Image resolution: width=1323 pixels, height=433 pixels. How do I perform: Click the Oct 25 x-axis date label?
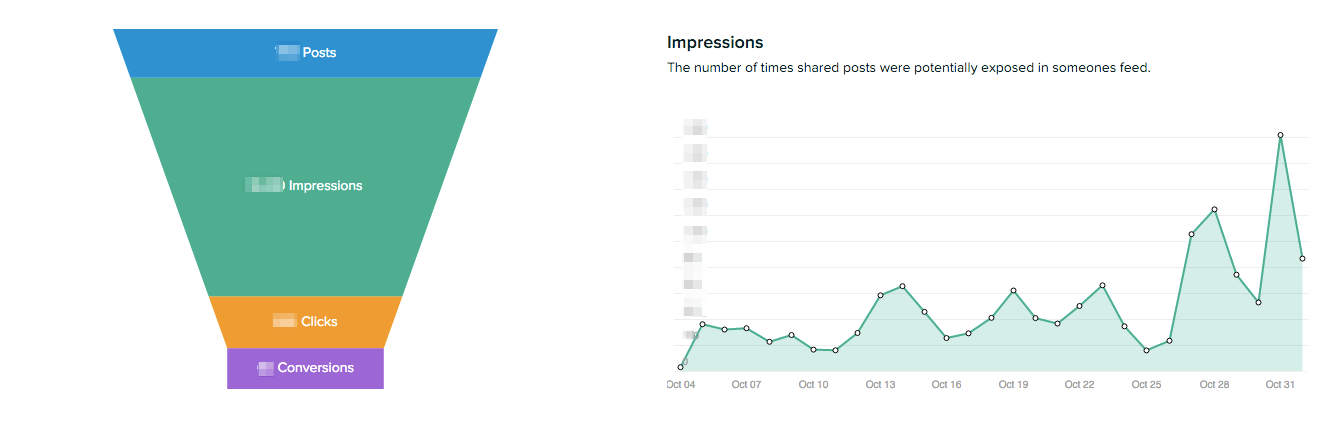(1147, 385)
